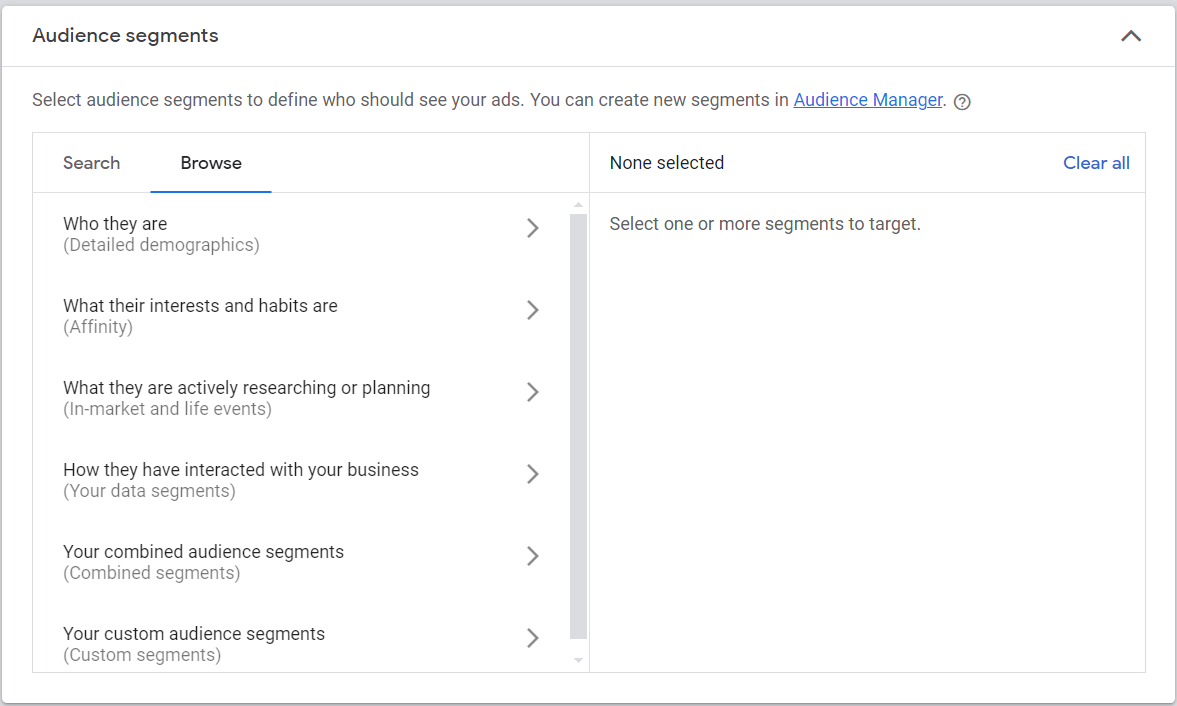Click the arrow next to Affinity segments
The height and width of the screenshot is (706, 1177).
533,310
